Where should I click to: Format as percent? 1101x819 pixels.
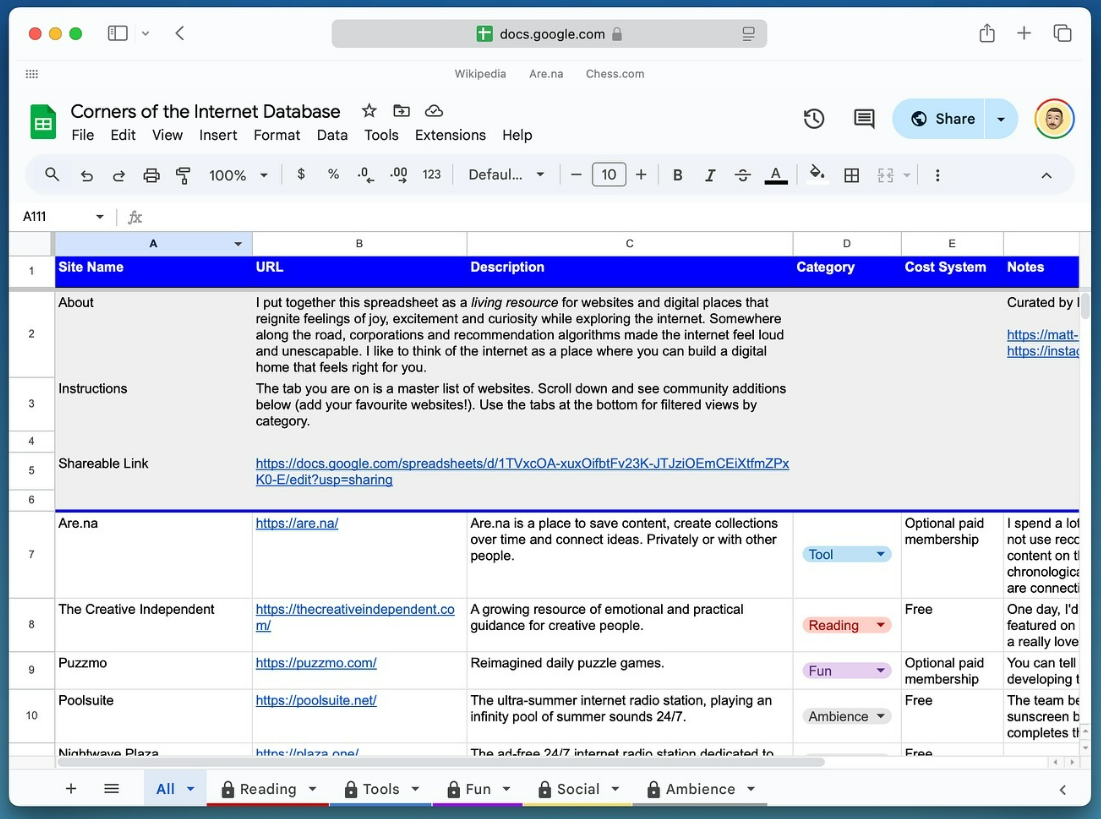334,174
